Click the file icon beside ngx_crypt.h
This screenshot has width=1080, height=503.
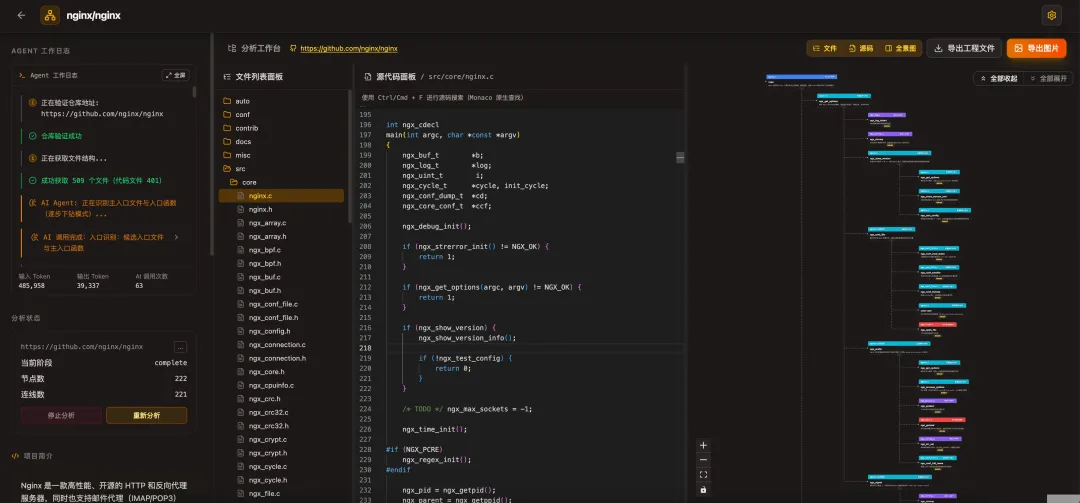pos(240,453)
